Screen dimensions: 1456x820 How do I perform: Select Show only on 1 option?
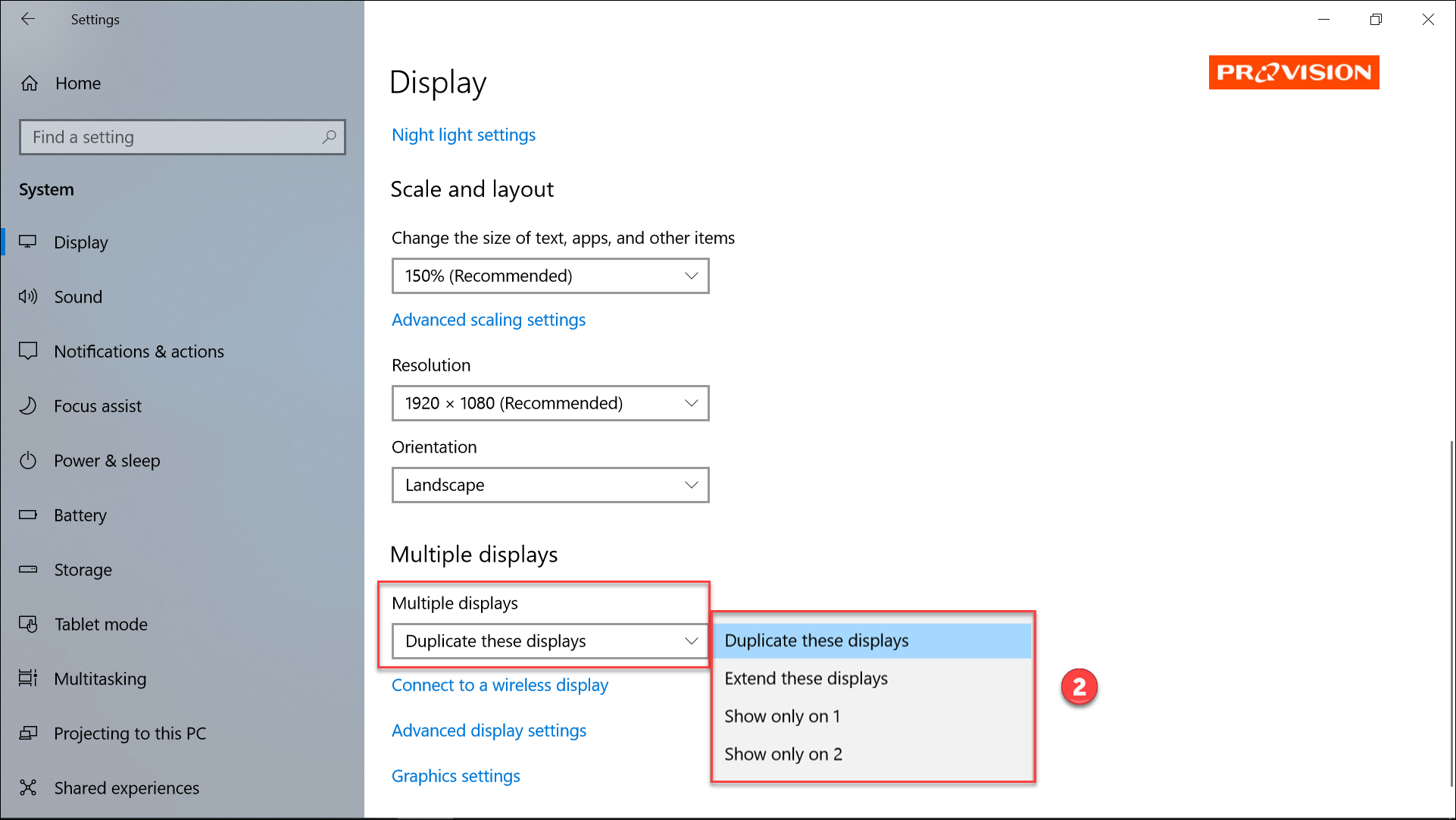point(782,716)
